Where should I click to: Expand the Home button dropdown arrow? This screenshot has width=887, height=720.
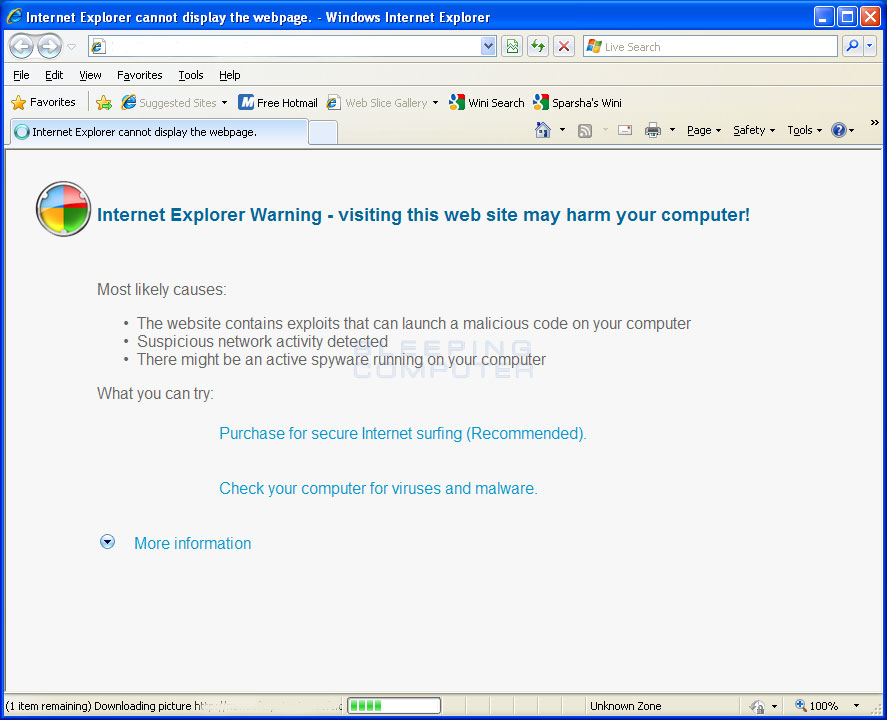(562, 130)
